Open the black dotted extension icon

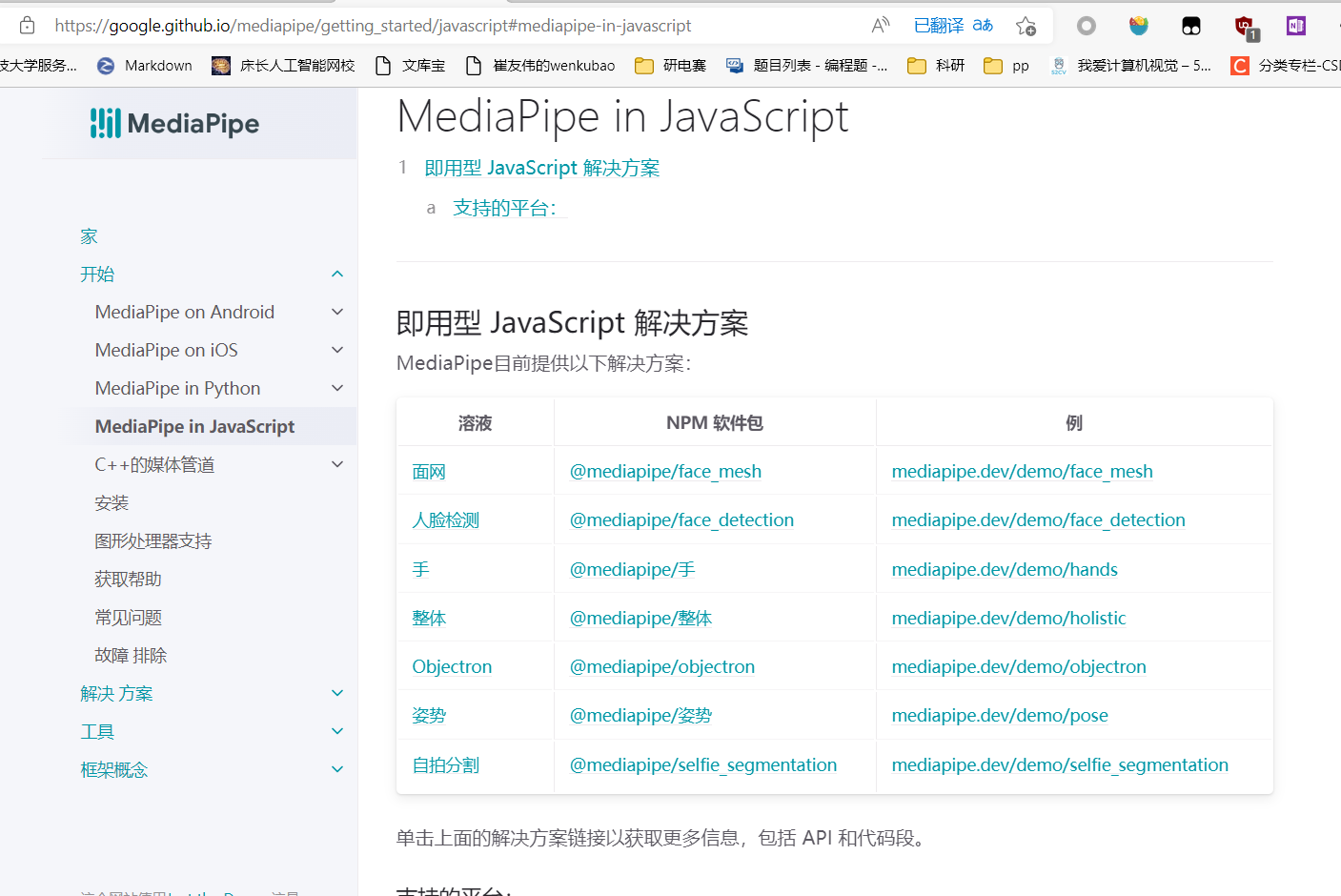pos(1191,26)
